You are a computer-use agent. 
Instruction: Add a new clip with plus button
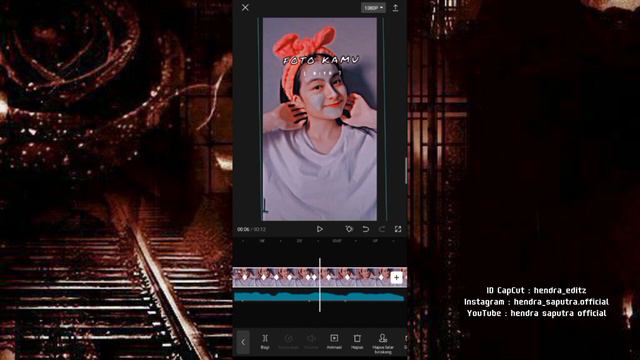click(396, 278)
